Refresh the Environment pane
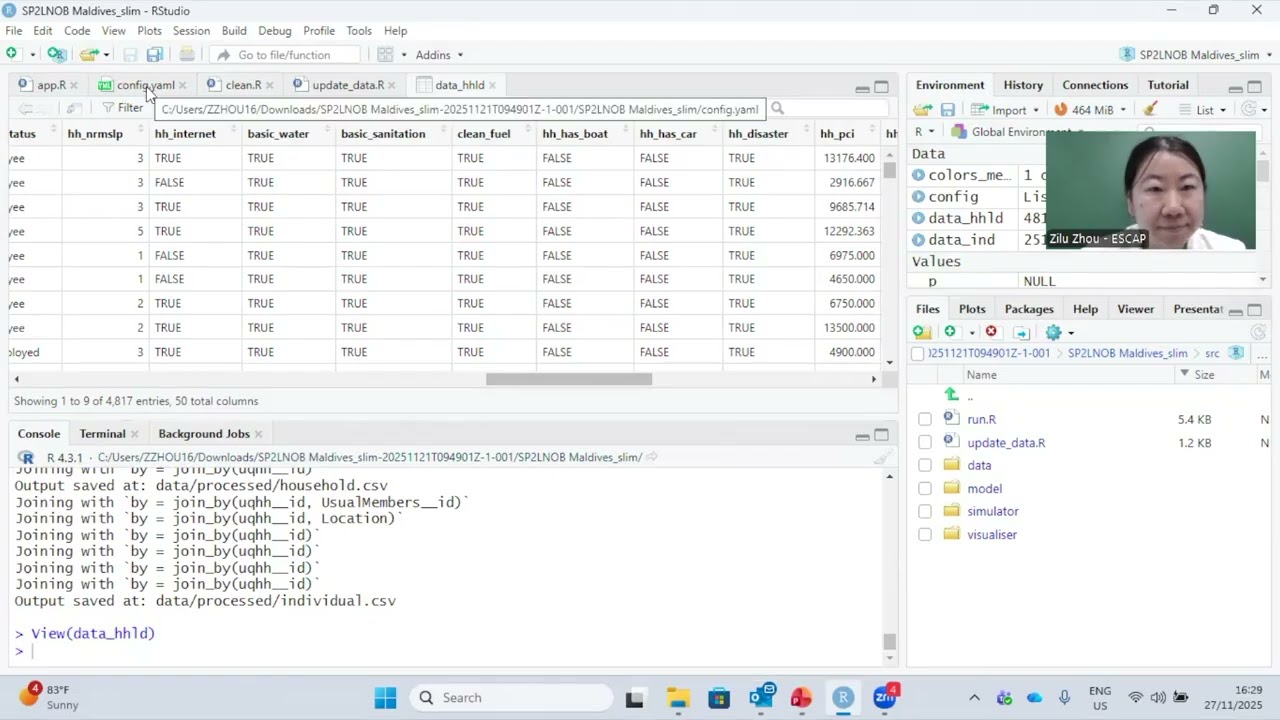Viewport: 1280px width, 720px height. coord(1250,109)
